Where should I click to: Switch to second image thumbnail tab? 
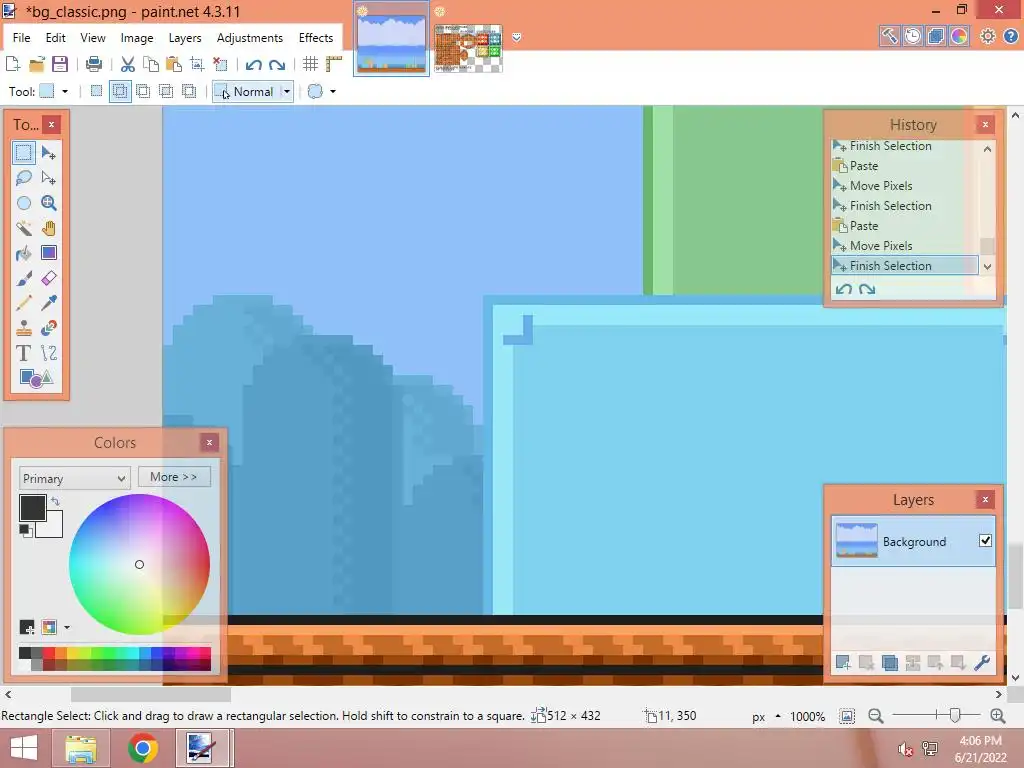coord(468,48)
